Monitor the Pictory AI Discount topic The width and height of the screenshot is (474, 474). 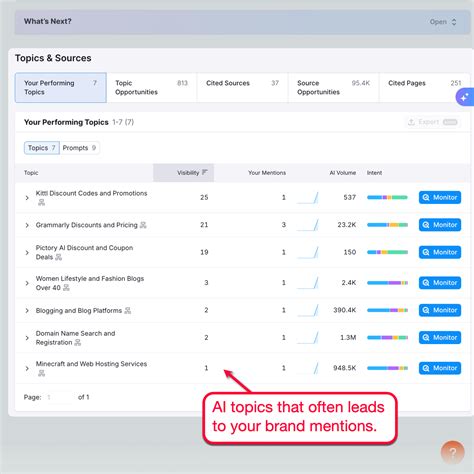point(440,252)
